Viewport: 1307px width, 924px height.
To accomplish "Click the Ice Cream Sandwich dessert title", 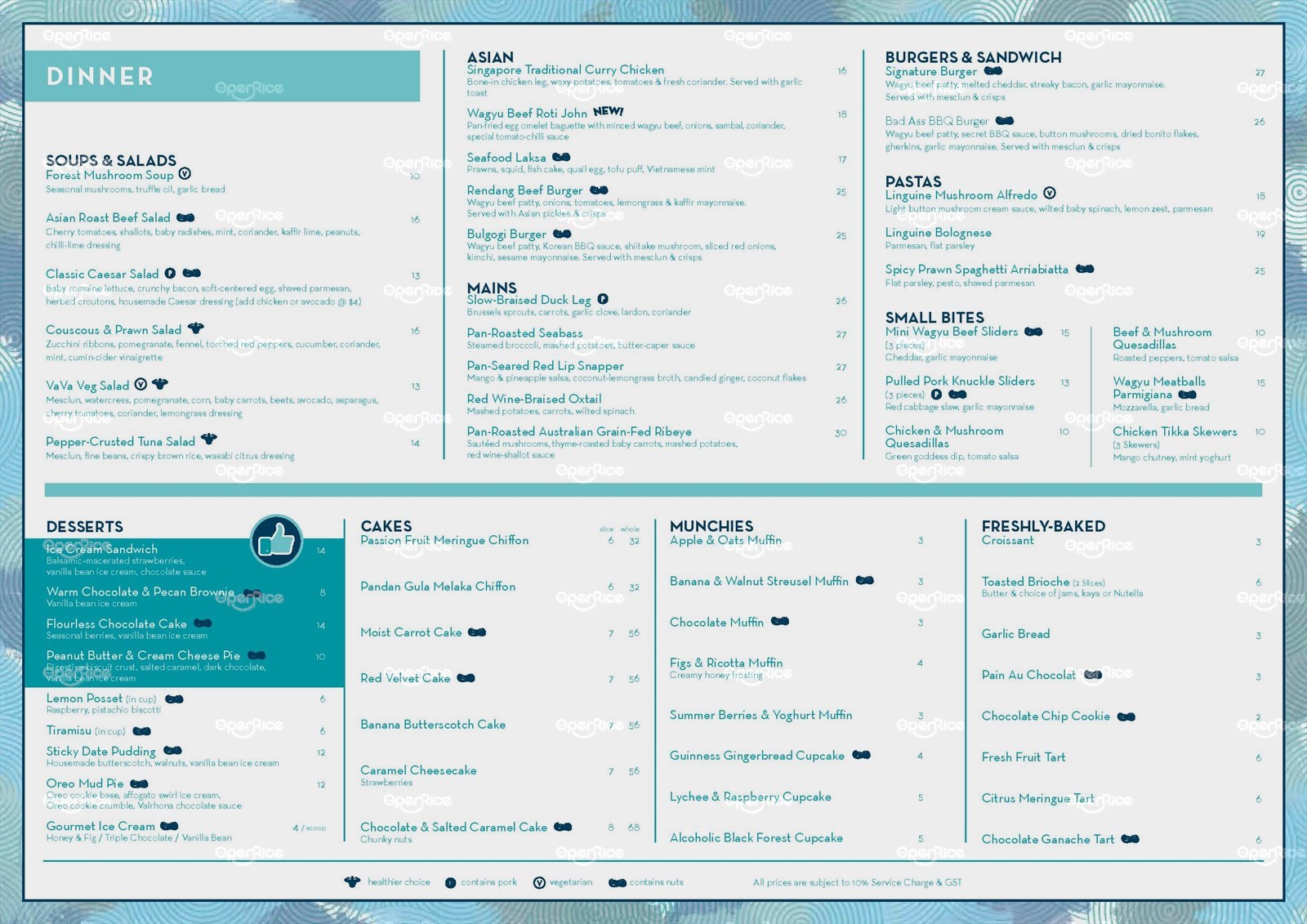I will coord(102,549).
